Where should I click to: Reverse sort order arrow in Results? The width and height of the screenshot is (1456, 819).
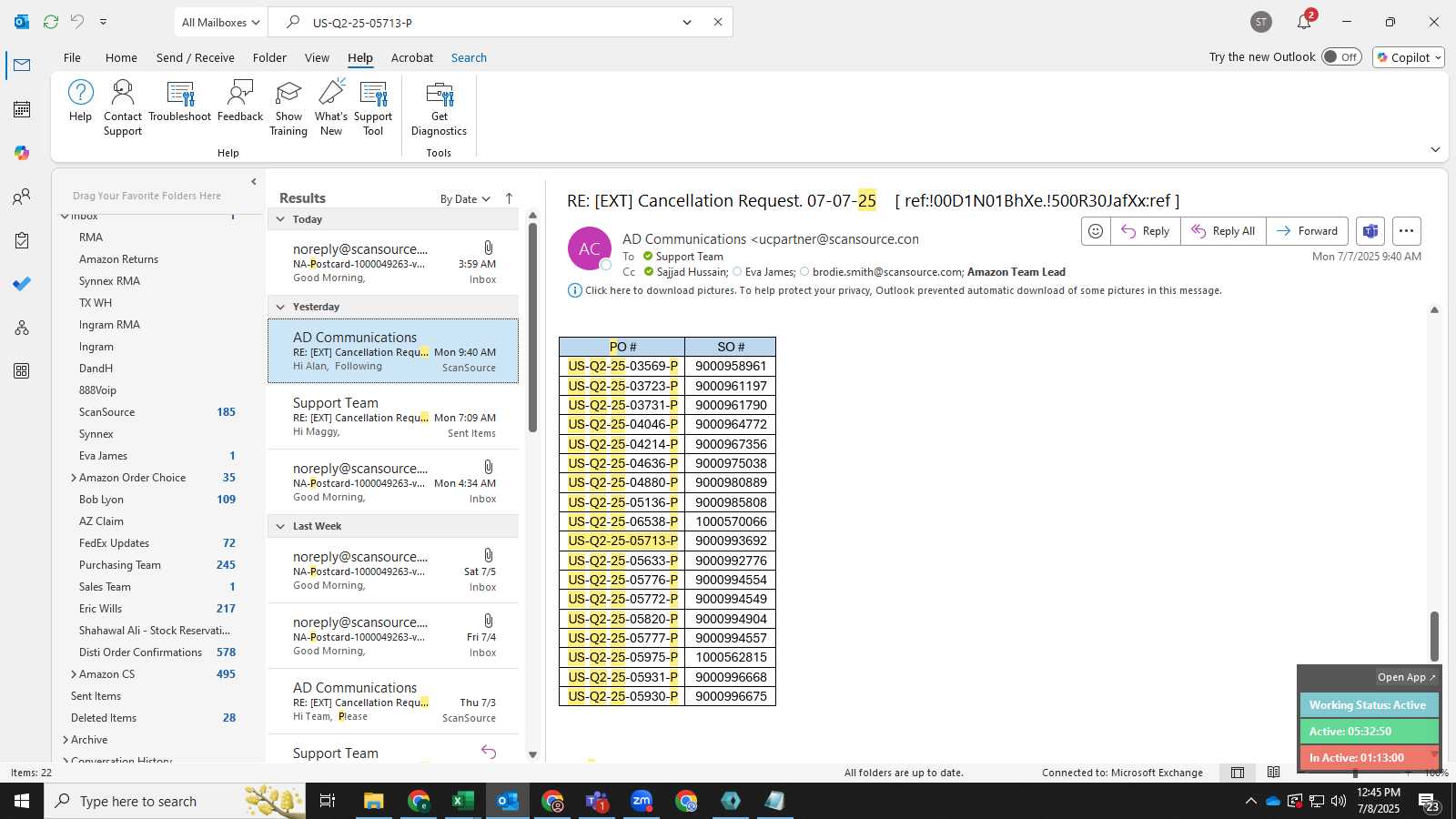click(509, 198)
